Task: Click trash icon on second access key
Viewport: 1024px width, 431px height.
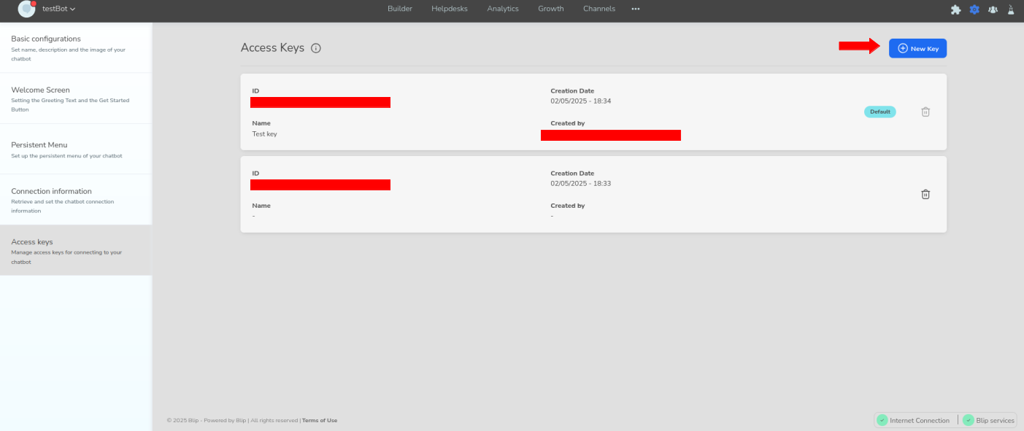Action: click(925, 194)
